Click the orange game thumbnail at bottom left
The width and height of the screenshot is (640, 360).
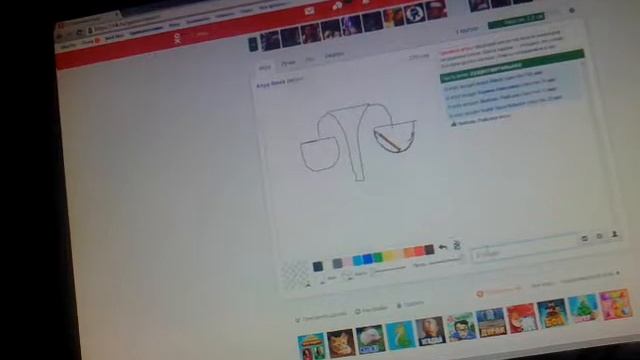click(311, 346)
